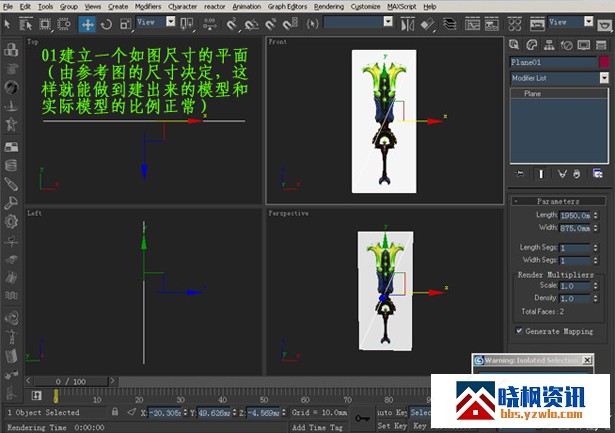Switch to Utilities command panel tab
This screenshot has height=433, width=615.
(x=601, y=45)
